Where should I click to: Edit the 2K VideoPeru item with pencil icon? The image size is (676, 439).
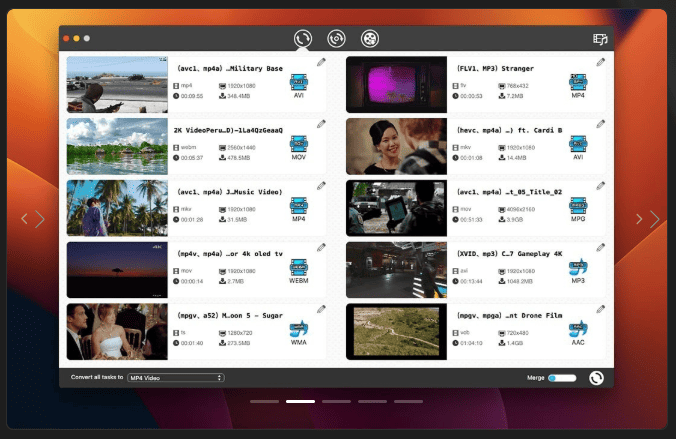pos(321,124)
